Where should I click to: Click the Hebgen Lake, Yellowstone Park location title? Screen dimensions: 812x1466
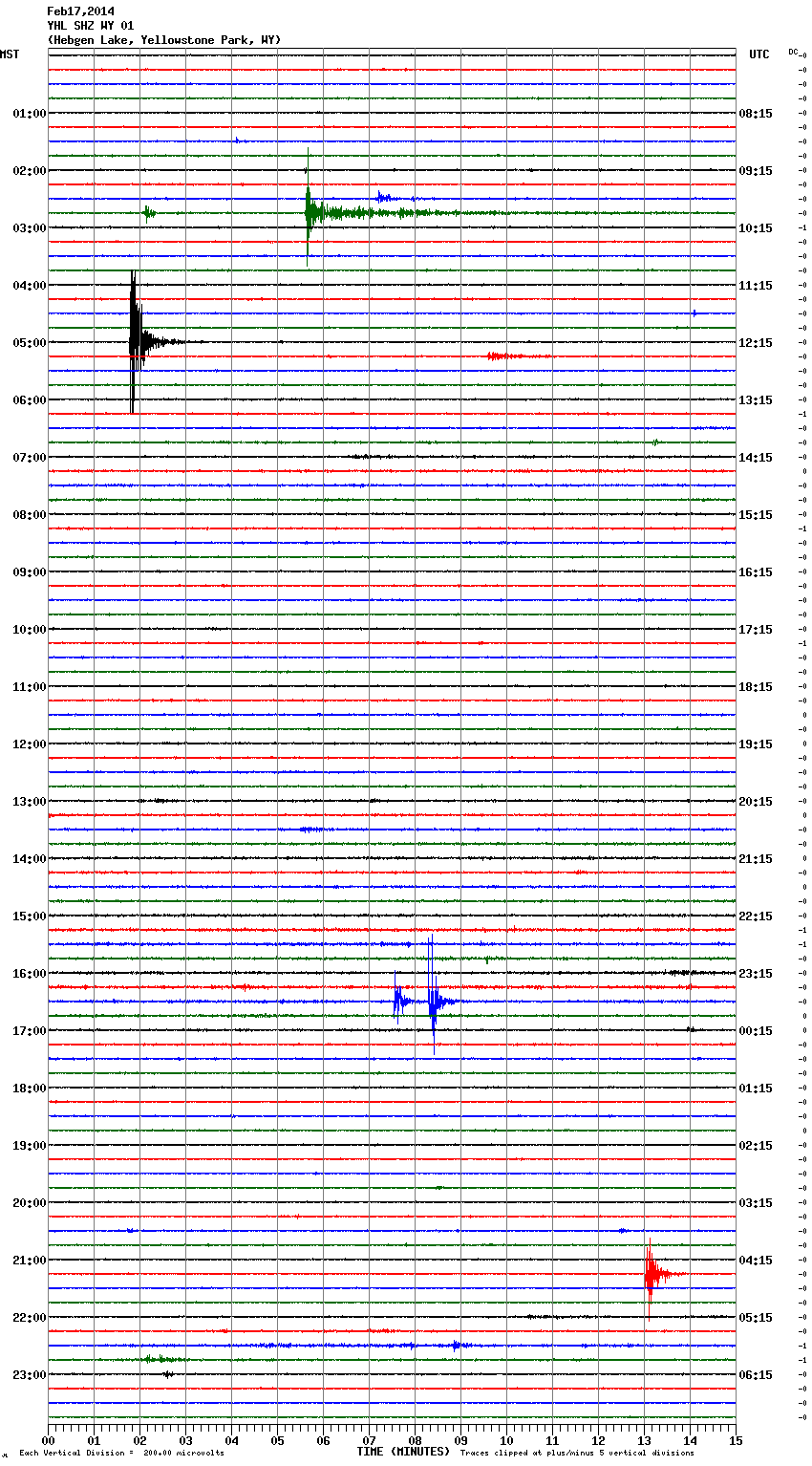point(164,40)
